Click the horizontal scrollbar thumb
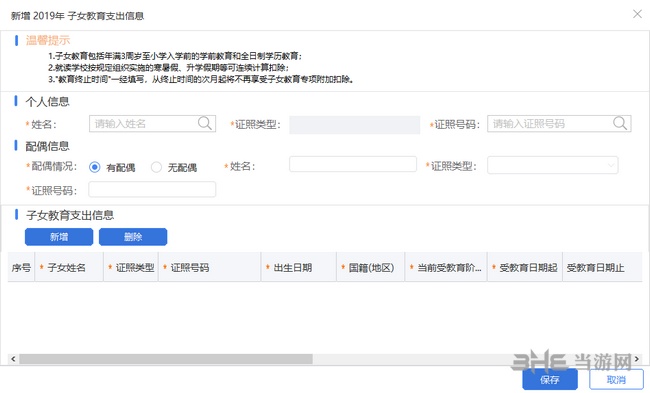The image size is (650, 393). (x=166, y=359)
